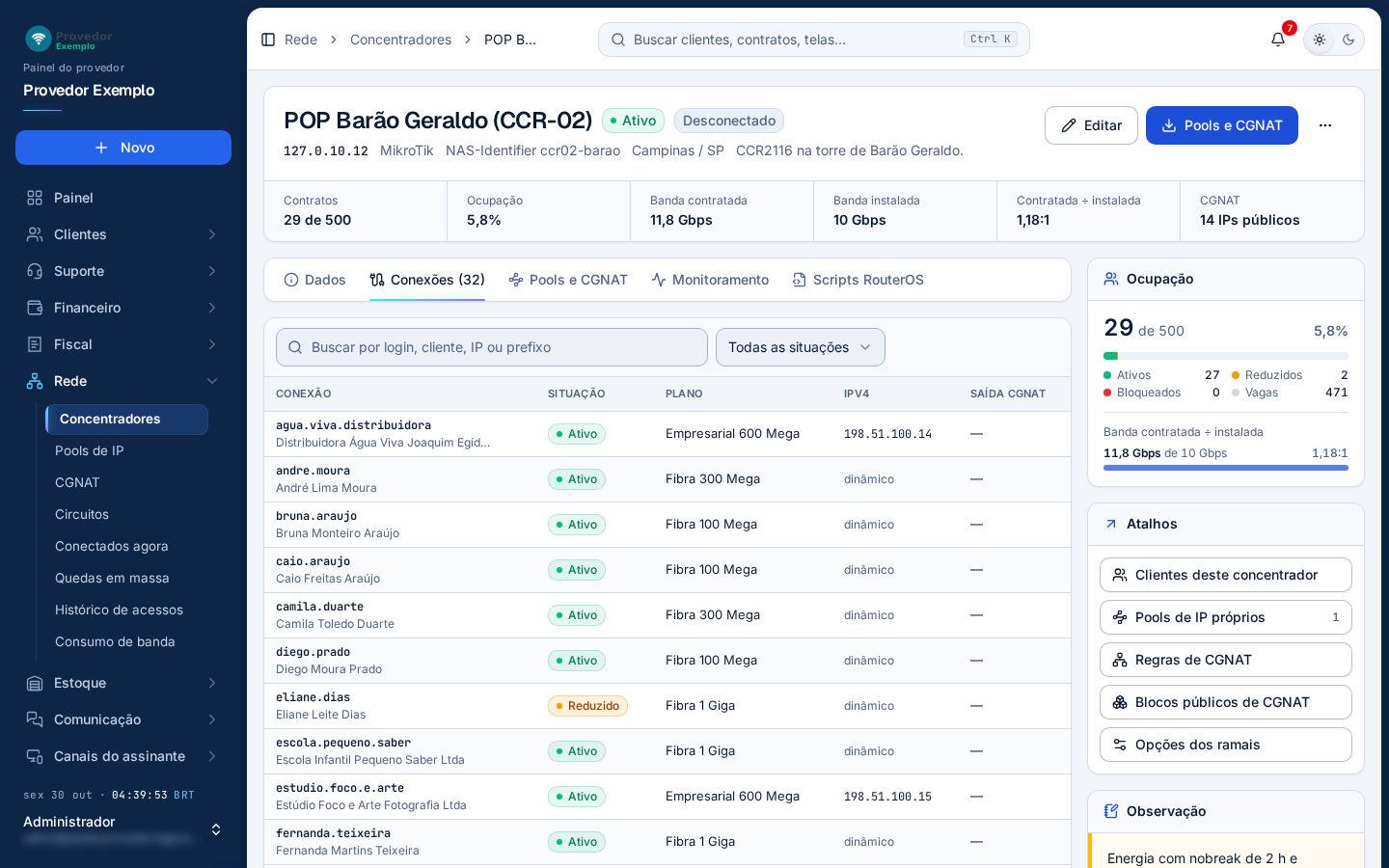Open Pools de IP próprios shortcut
Image resolution: width=1389 pixels, height=868 pixels.
1226,617
